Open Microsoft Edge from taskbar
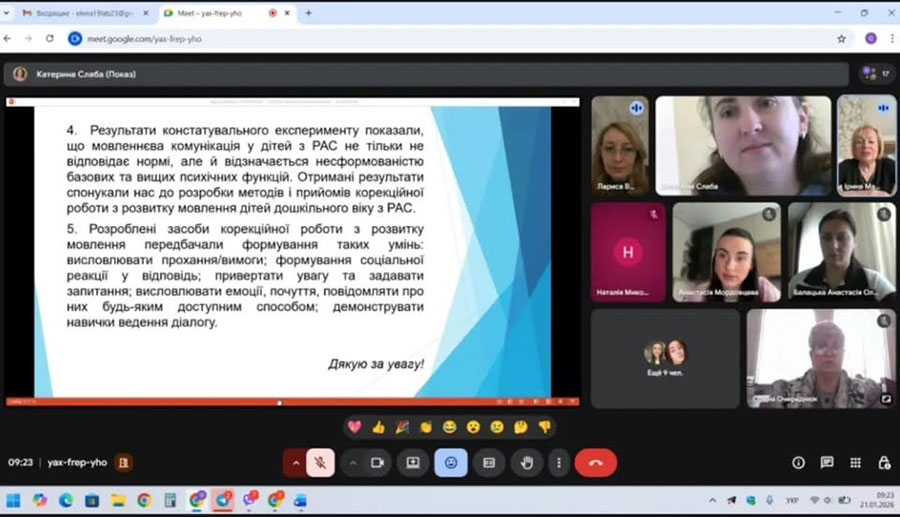Image resolution: width=900 pixels, height=517 pixels. click(x=66, y=500)
